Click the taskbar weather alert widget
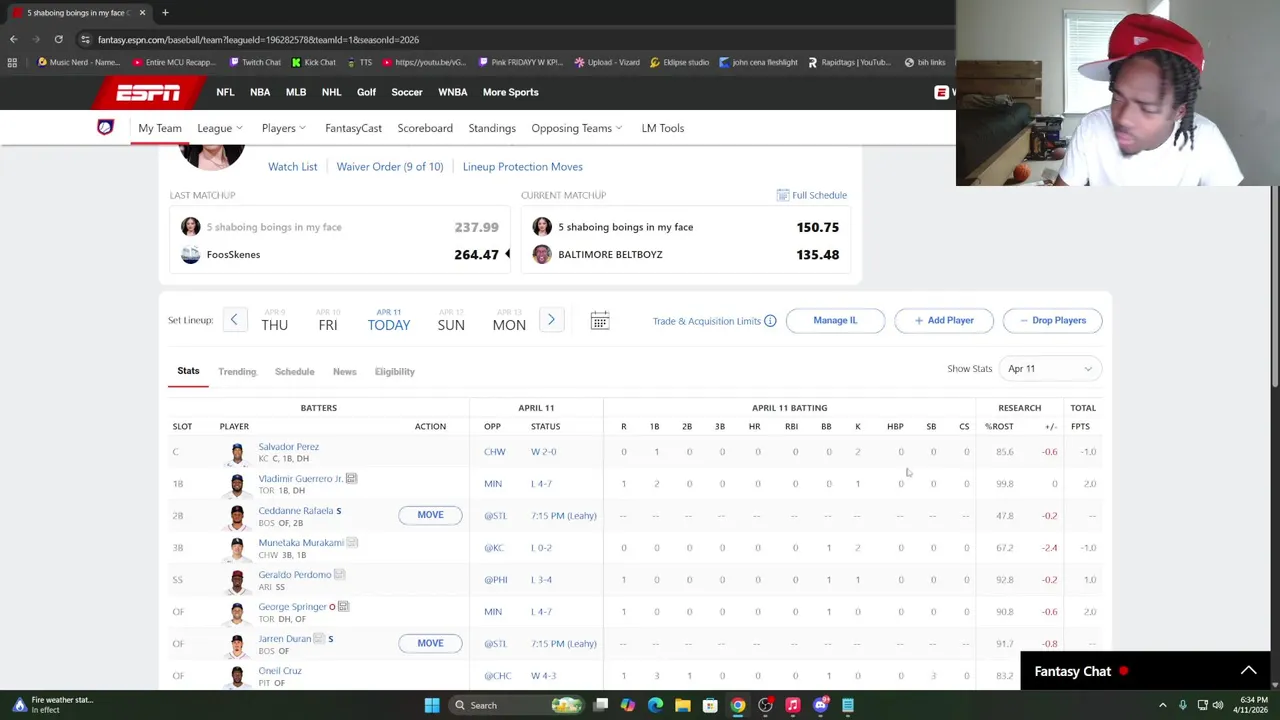 coord(52,705)
